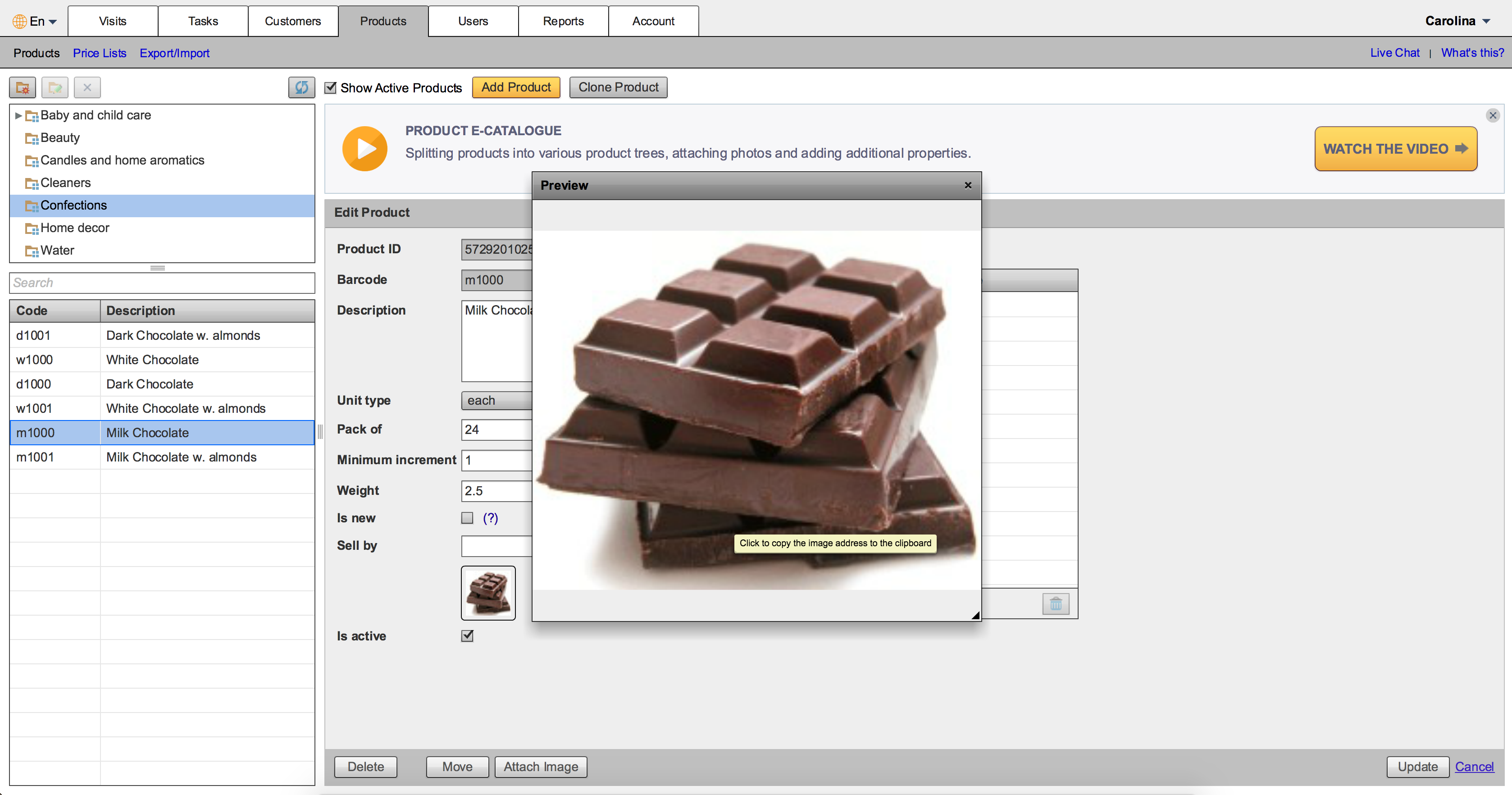Play the Product E-Catalogue video icon
Screen dimensions: 1512x795
(364, 149)
